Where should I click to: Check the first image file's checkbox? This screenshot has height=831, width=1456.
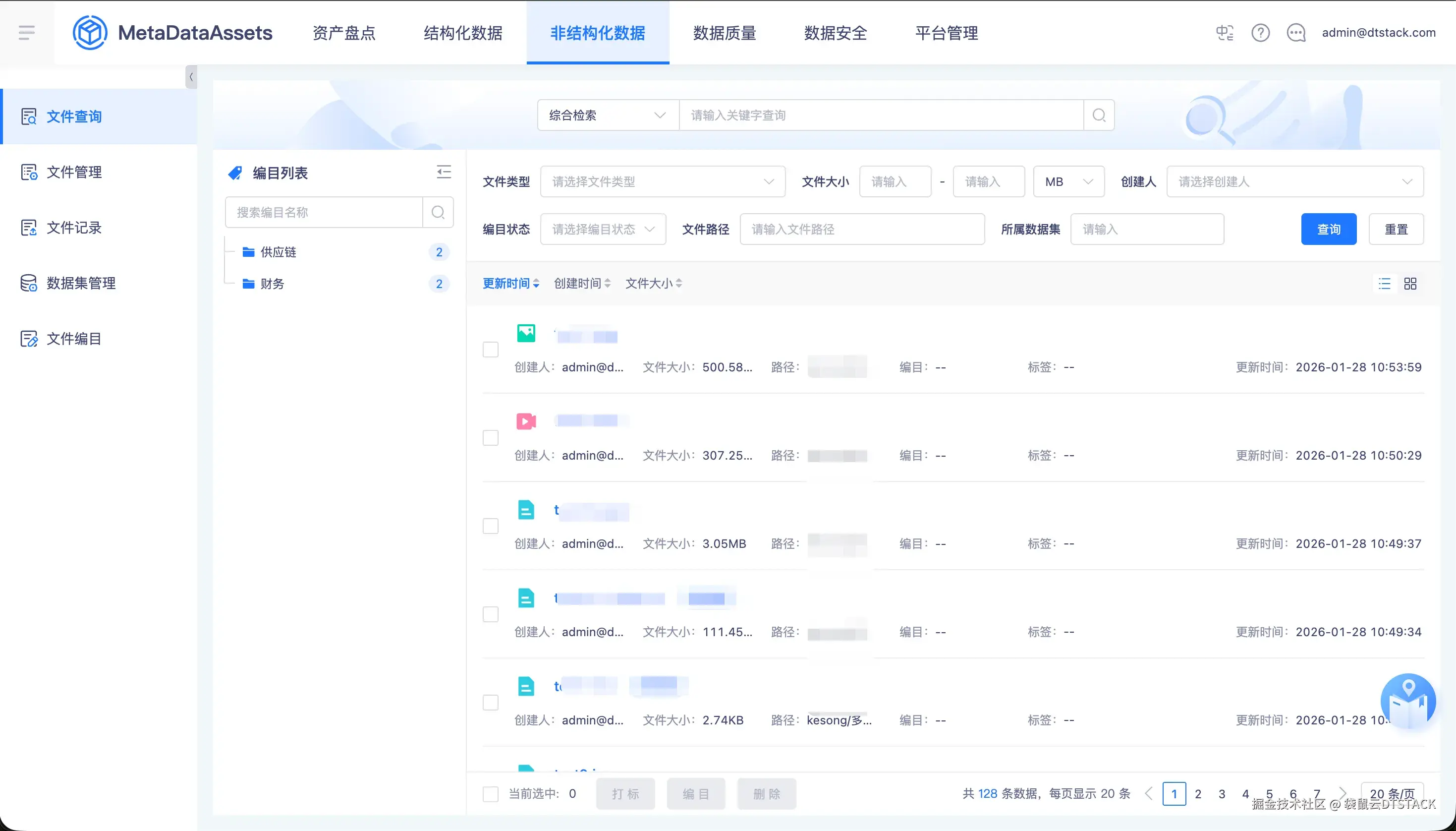[491, 349]
